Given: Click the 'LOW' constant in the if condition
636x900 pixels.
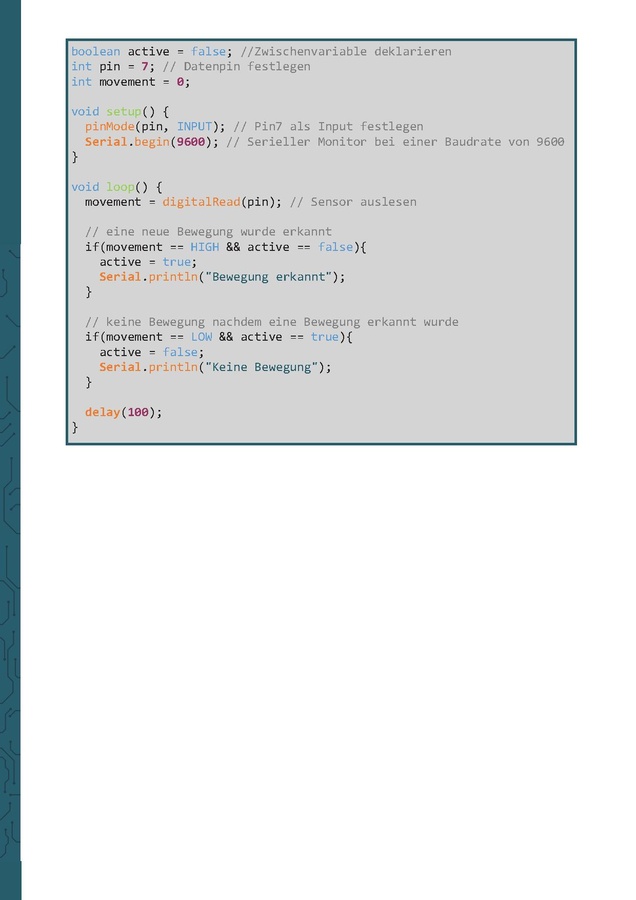Looking at the screenshot, I should pyautogui.click(x=201, y=337).
